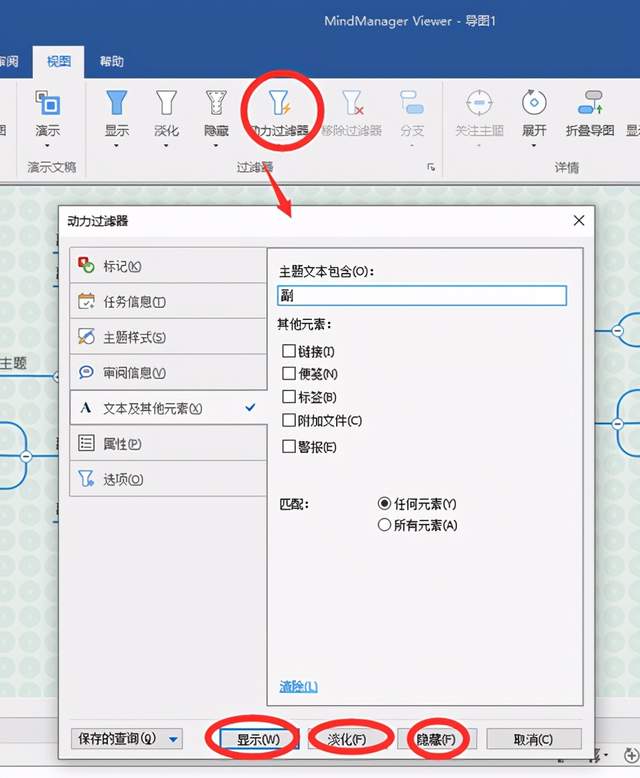
Task: Click the 清除(L) link
Action: click(298, 687)
